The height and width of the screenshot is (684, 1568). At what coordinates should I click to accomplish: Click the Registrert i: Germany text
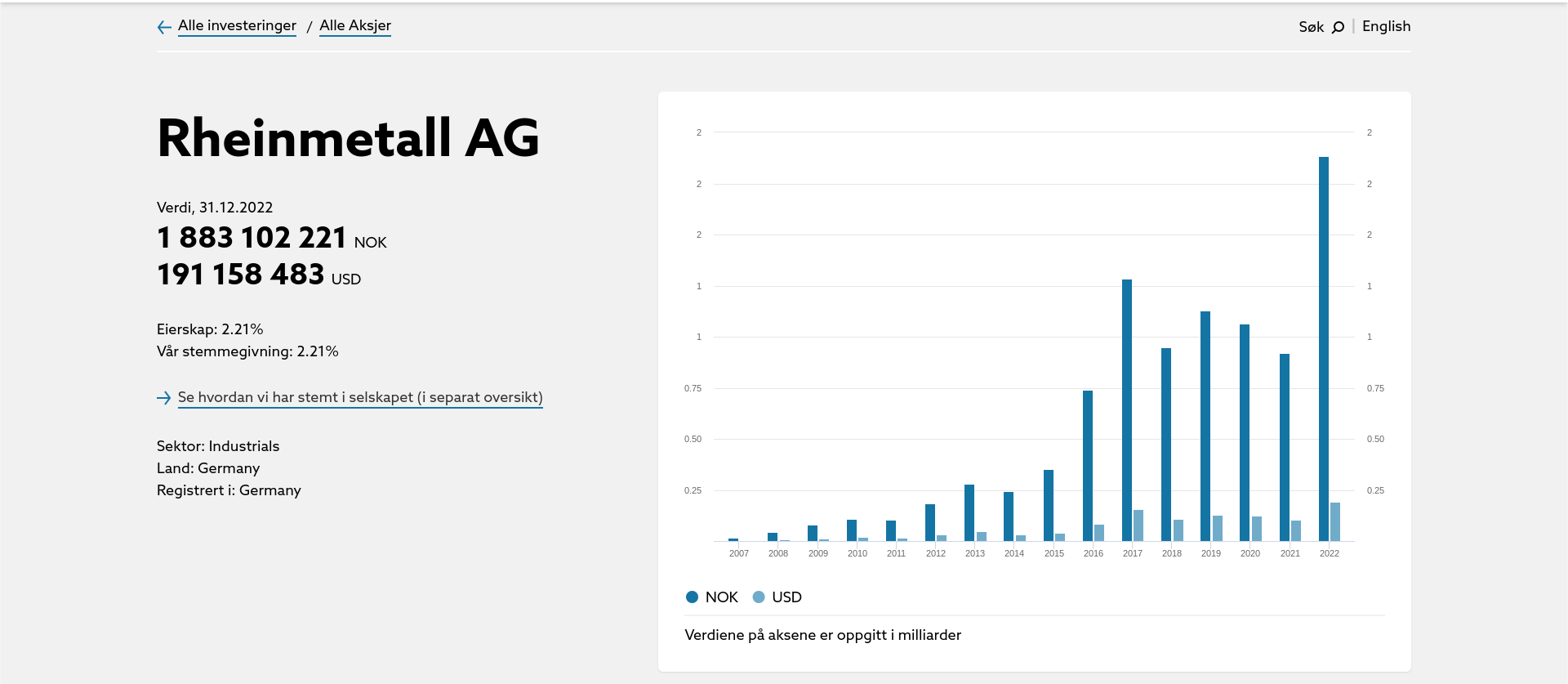coord(229,490)
